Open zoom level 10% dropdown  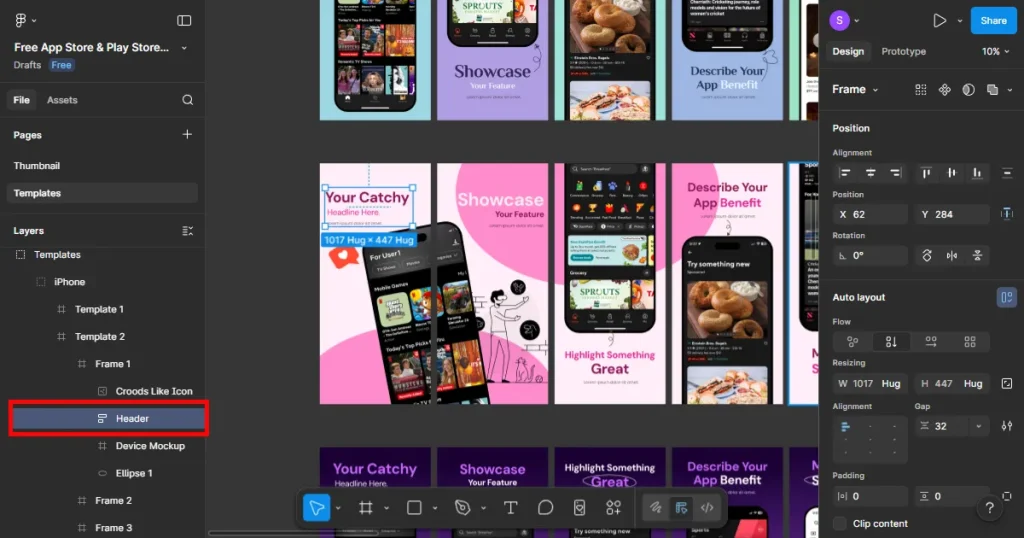(995, 51)
